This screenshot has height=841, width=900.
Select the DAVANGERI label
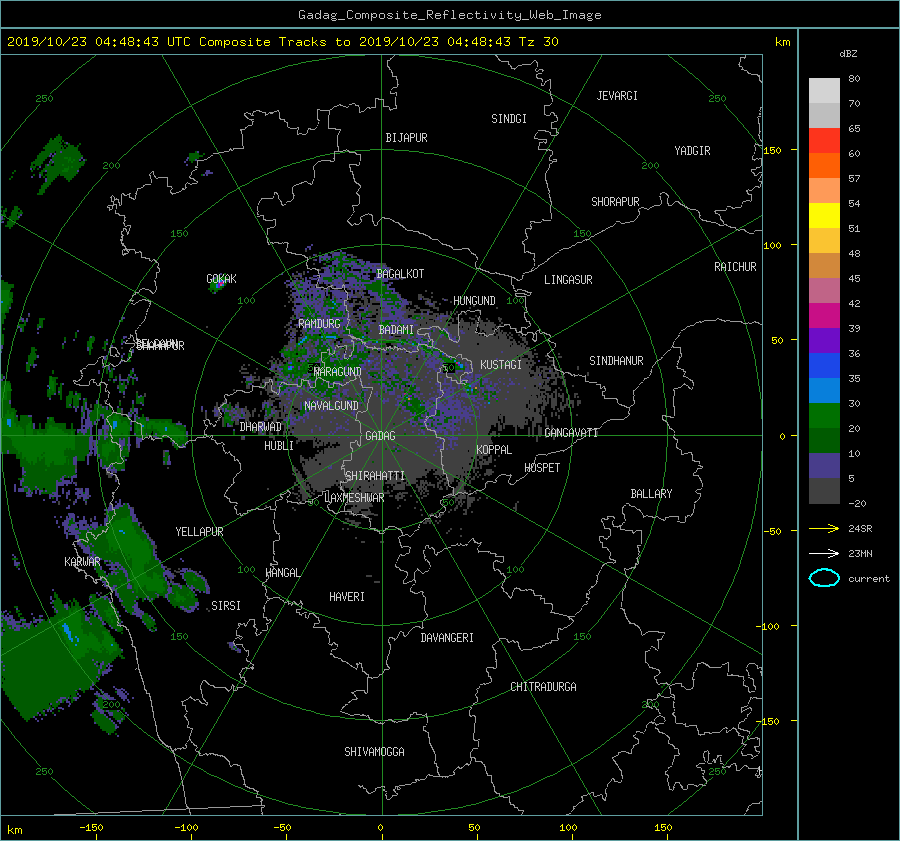click(x=447, y=638)
